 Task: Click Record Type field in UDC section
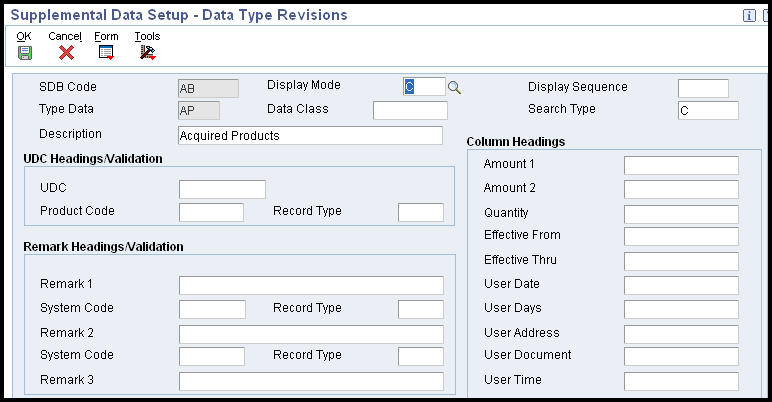click(x=420, y=212)
